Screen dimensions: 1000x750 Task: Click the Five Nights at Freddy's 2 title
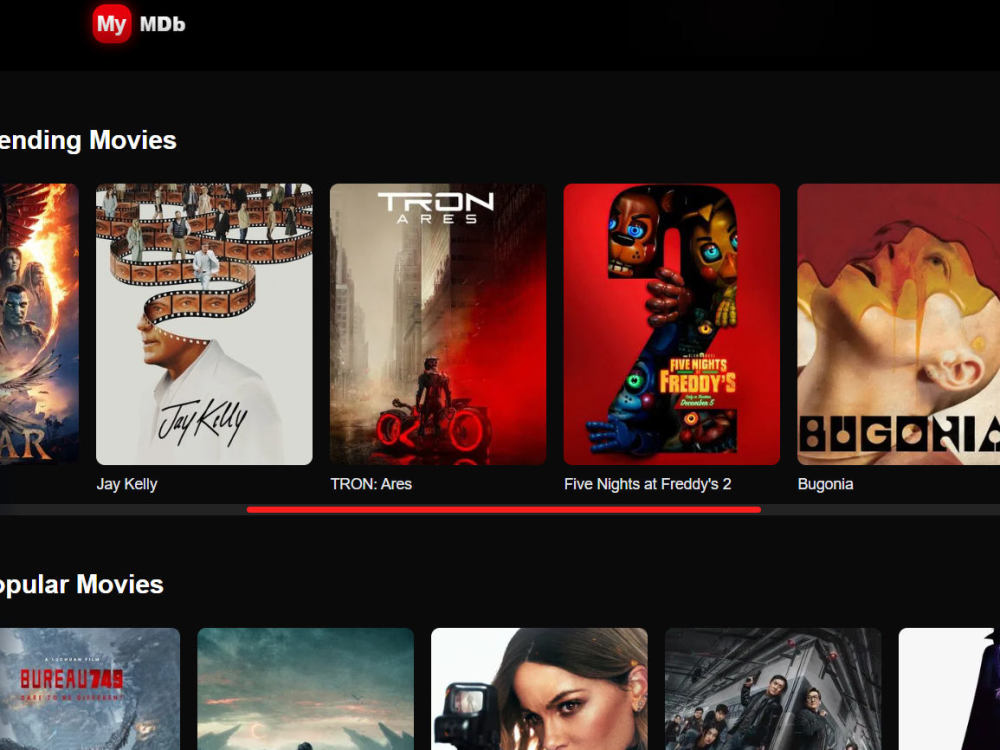[x=647, y=484]
